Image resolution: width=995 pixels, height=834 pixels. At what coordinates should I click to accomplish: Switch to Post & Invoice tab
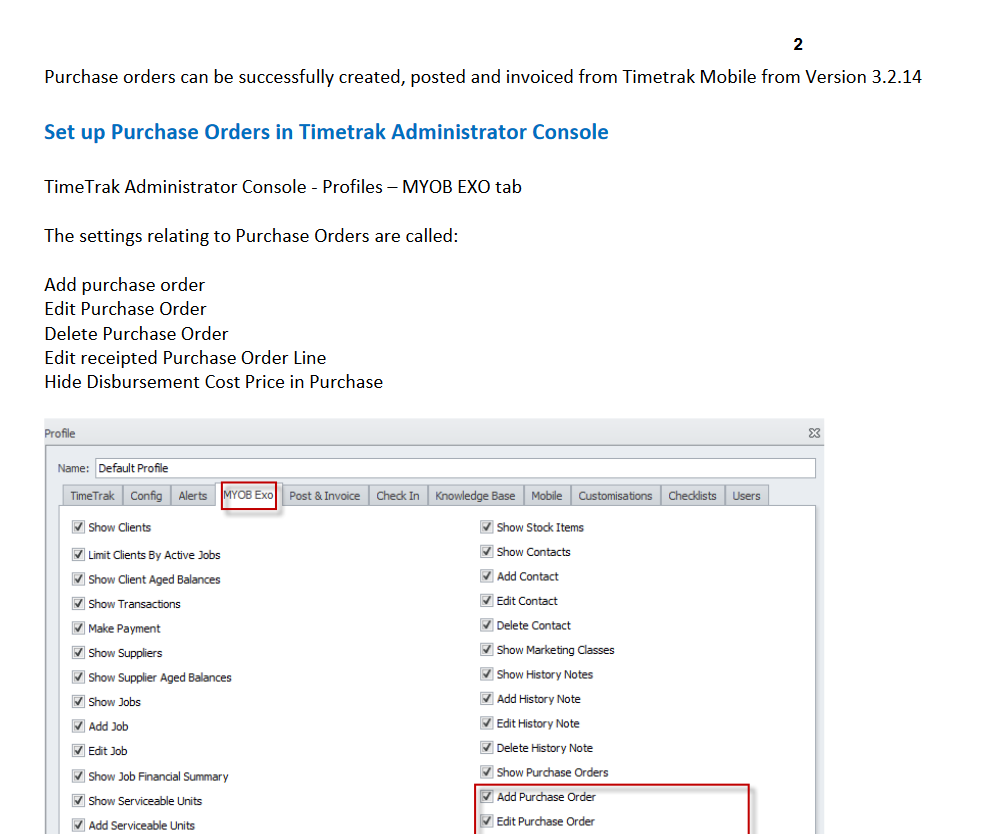click(324, 496)
